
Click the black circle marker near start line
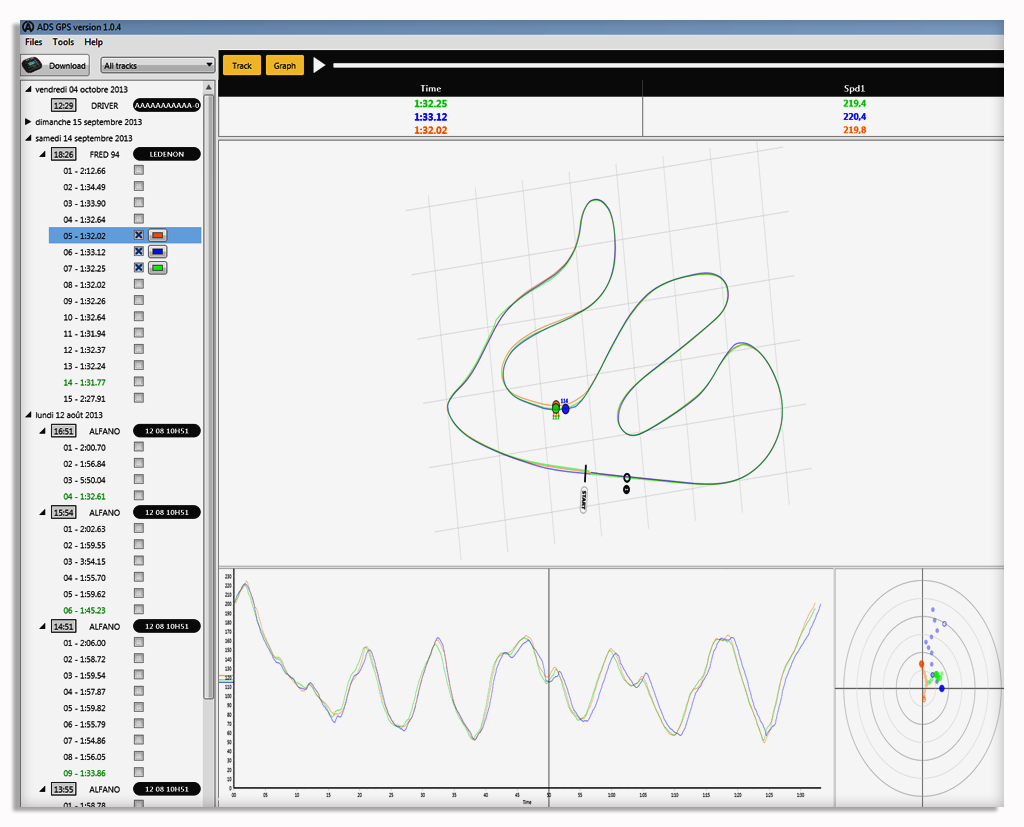(x=627, y=478)
